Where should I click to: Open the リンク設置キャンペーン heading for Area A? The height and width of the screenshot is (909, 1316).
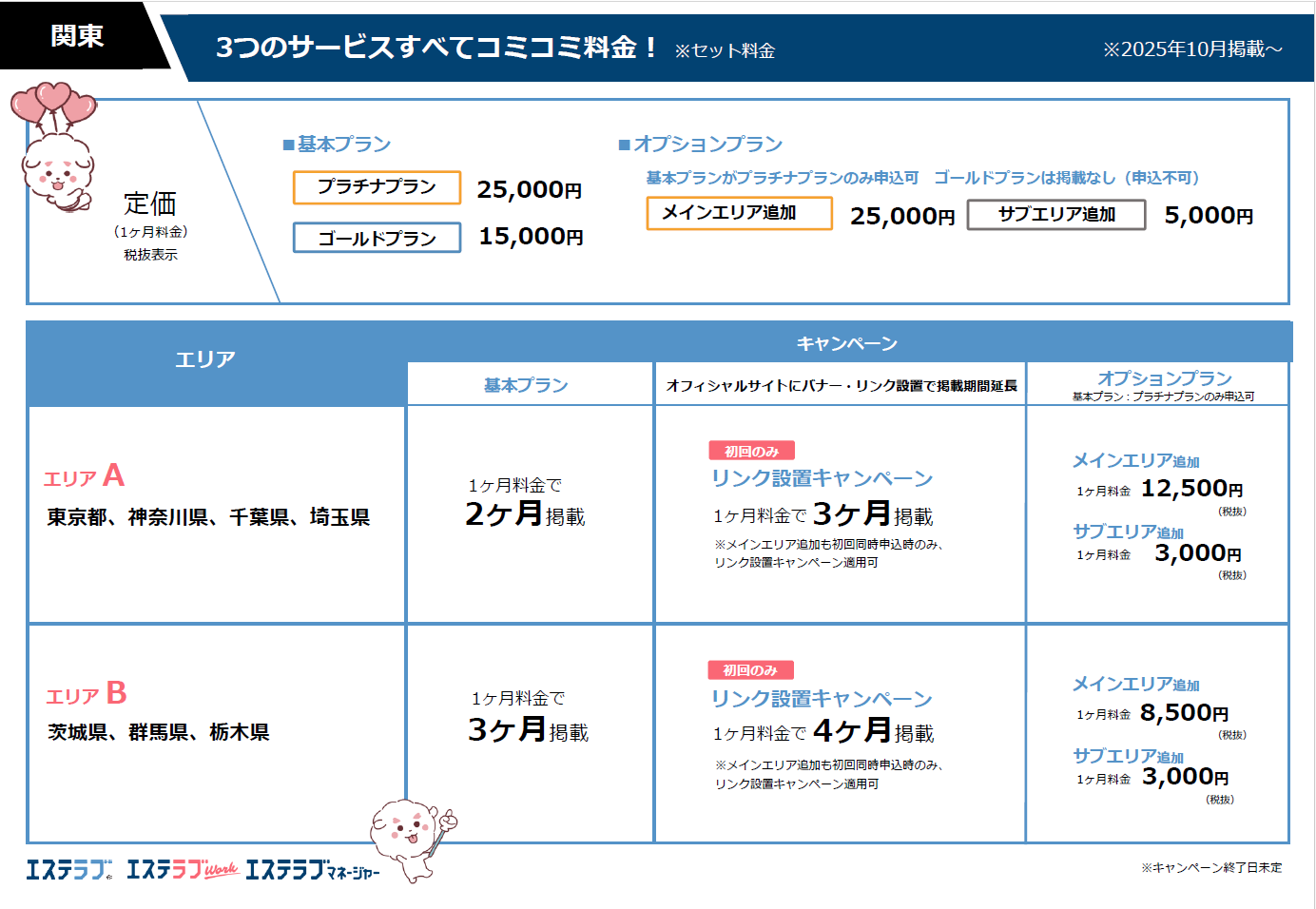822,478
